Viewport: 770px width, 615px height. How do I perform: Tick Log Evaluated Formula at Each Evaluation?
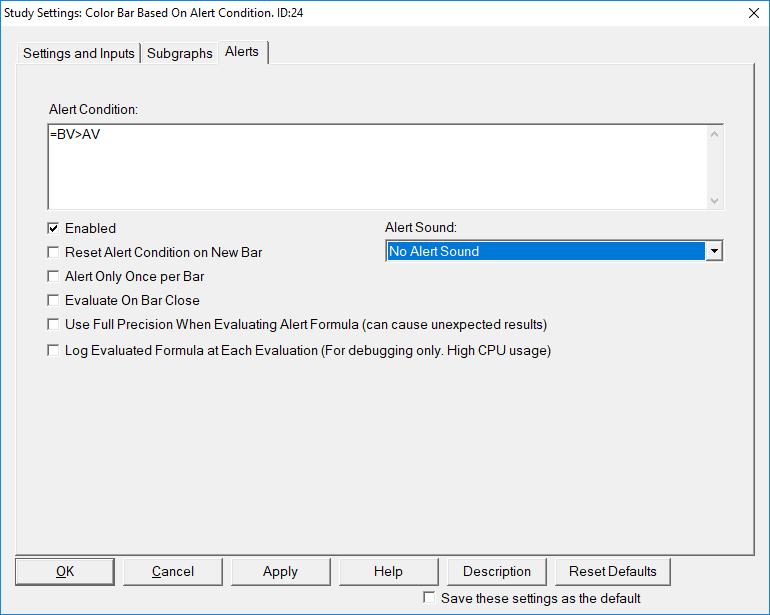coord(53,350)
